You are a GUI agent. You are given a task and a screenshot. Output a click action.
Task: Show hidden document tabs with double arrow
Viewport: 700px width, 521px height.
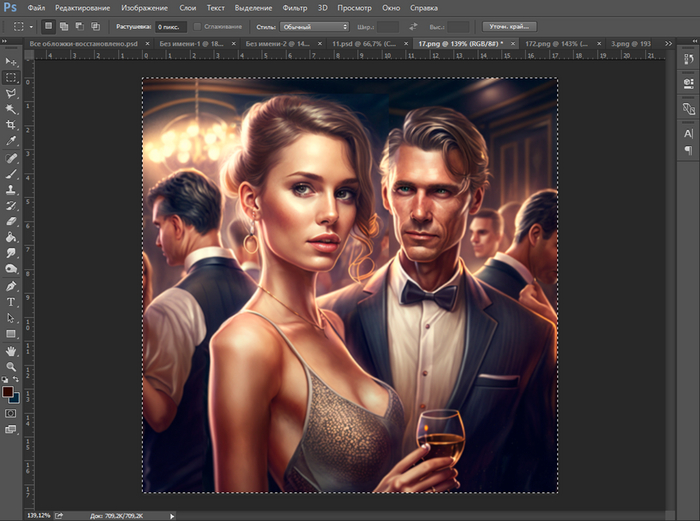coord(668,44)
